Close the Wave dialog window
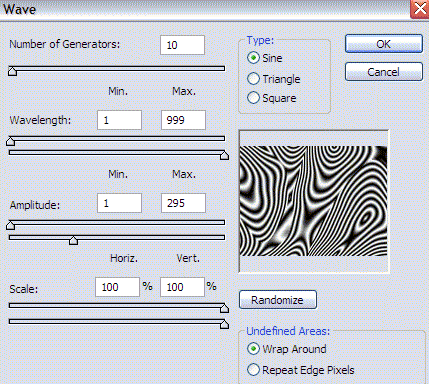The image size is (429, 384). pos(420,8)
